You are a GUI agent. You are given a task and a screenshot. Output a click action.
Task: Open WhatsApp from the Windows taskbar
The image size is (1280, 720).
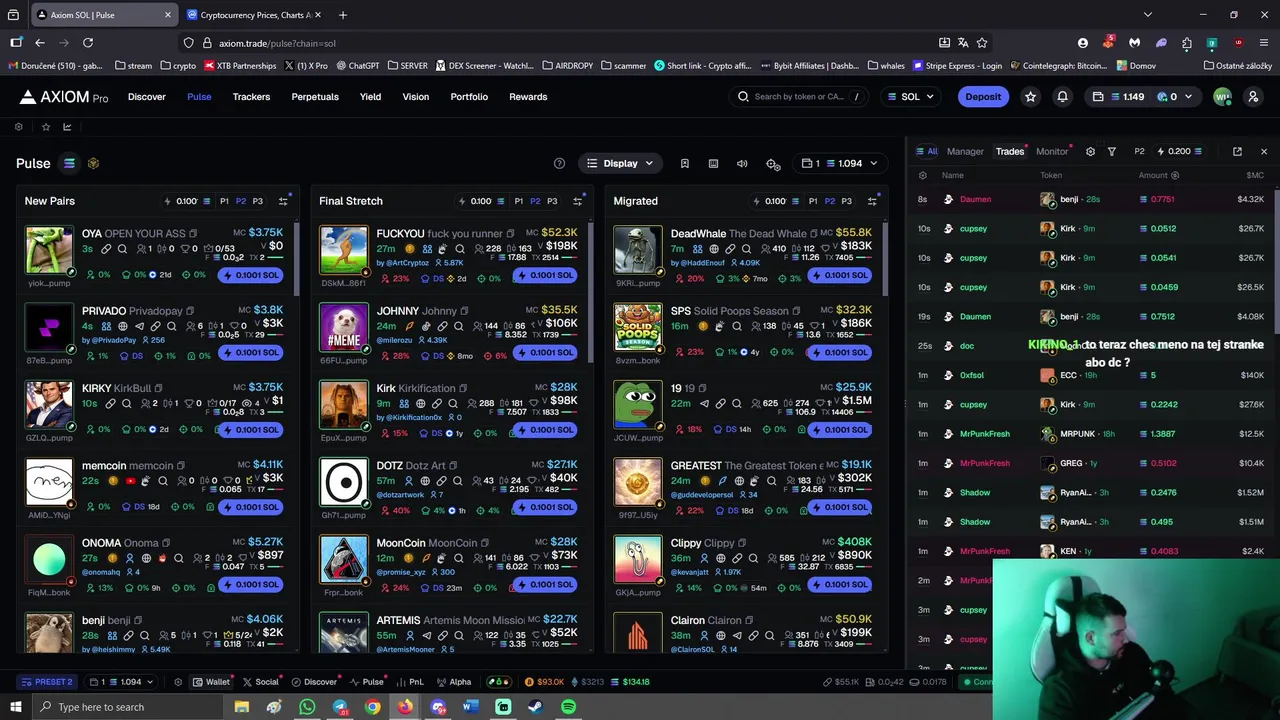tap(307, 707)
